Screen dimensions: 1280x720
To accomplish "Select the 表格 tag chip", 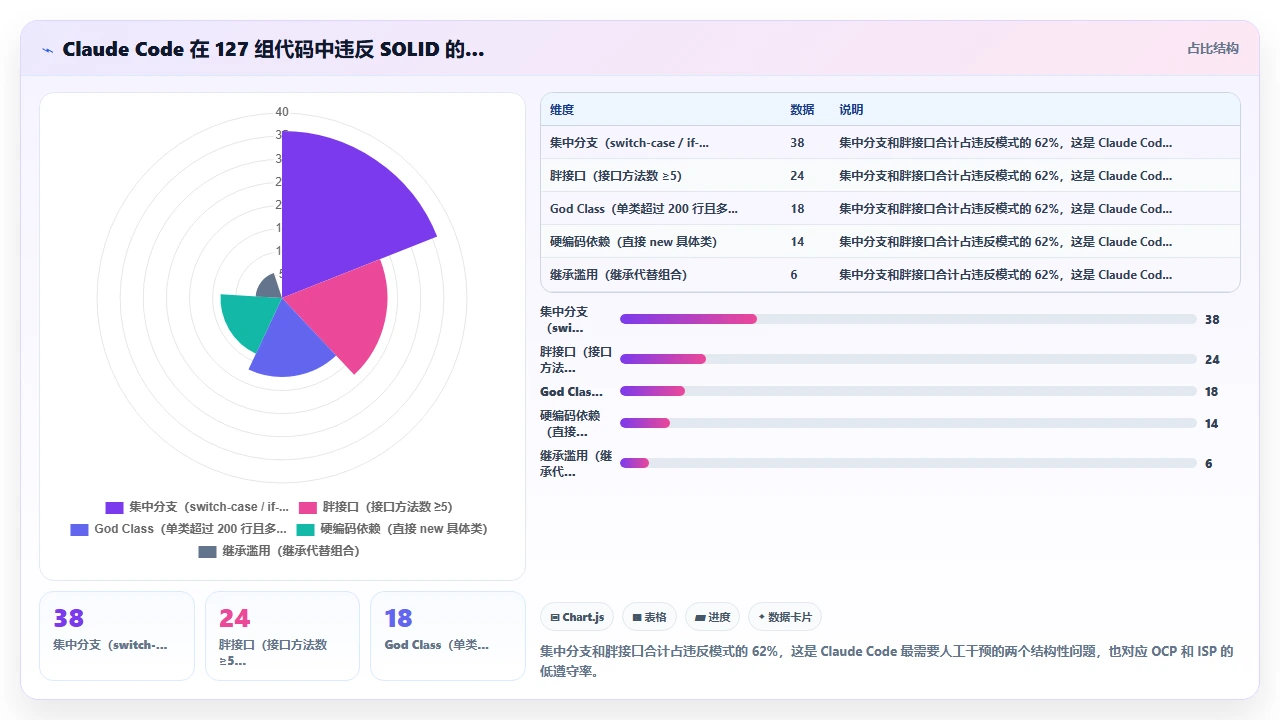I will tap(650, 617).
